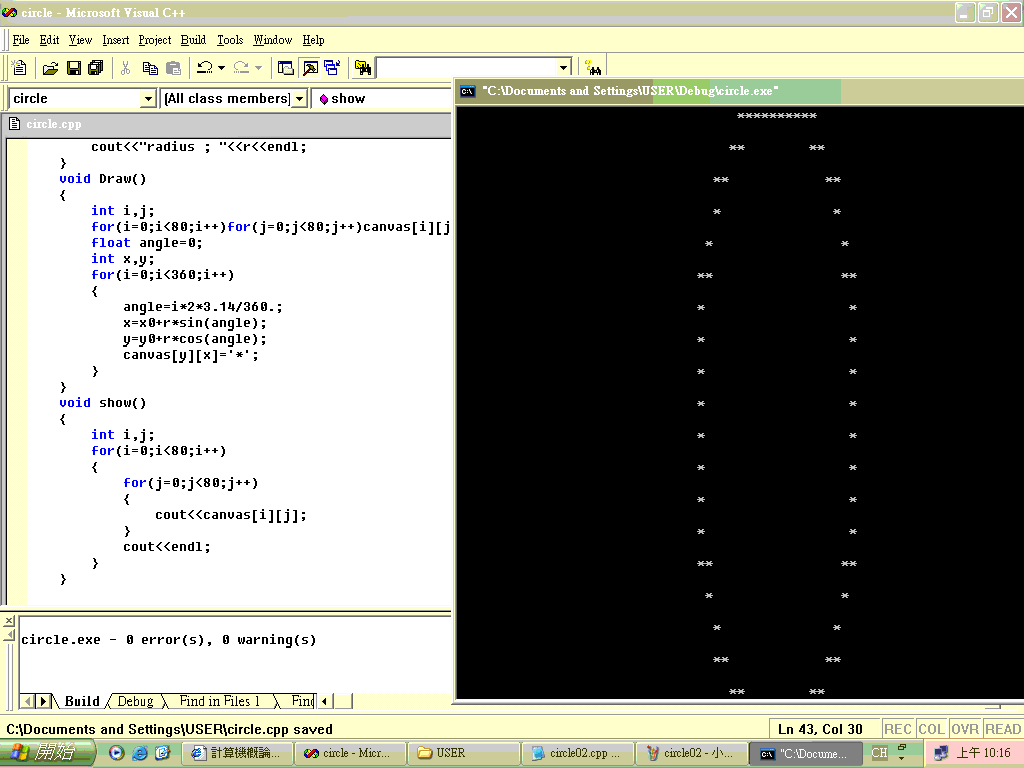Click the Find in Files icon

coord(363,68)
